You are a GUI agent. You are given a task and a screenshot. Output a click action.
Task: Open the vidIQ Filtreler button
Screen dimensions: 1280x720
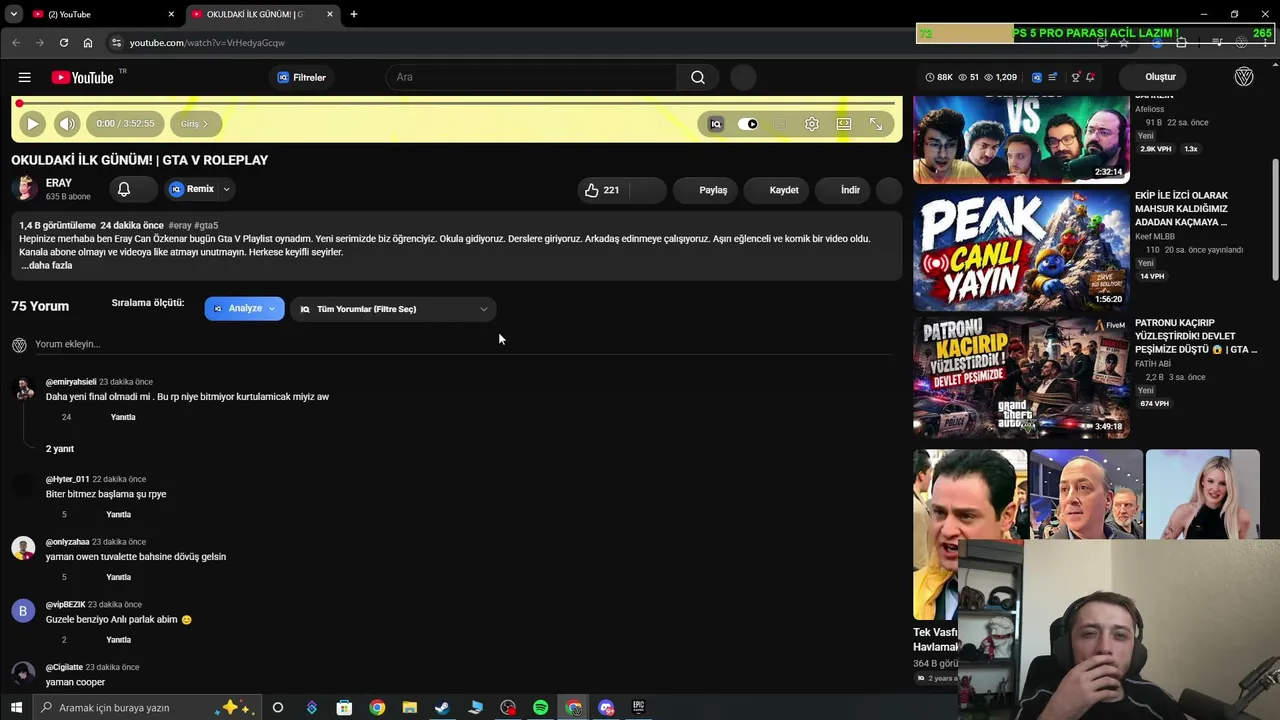(x=302, y=77)
